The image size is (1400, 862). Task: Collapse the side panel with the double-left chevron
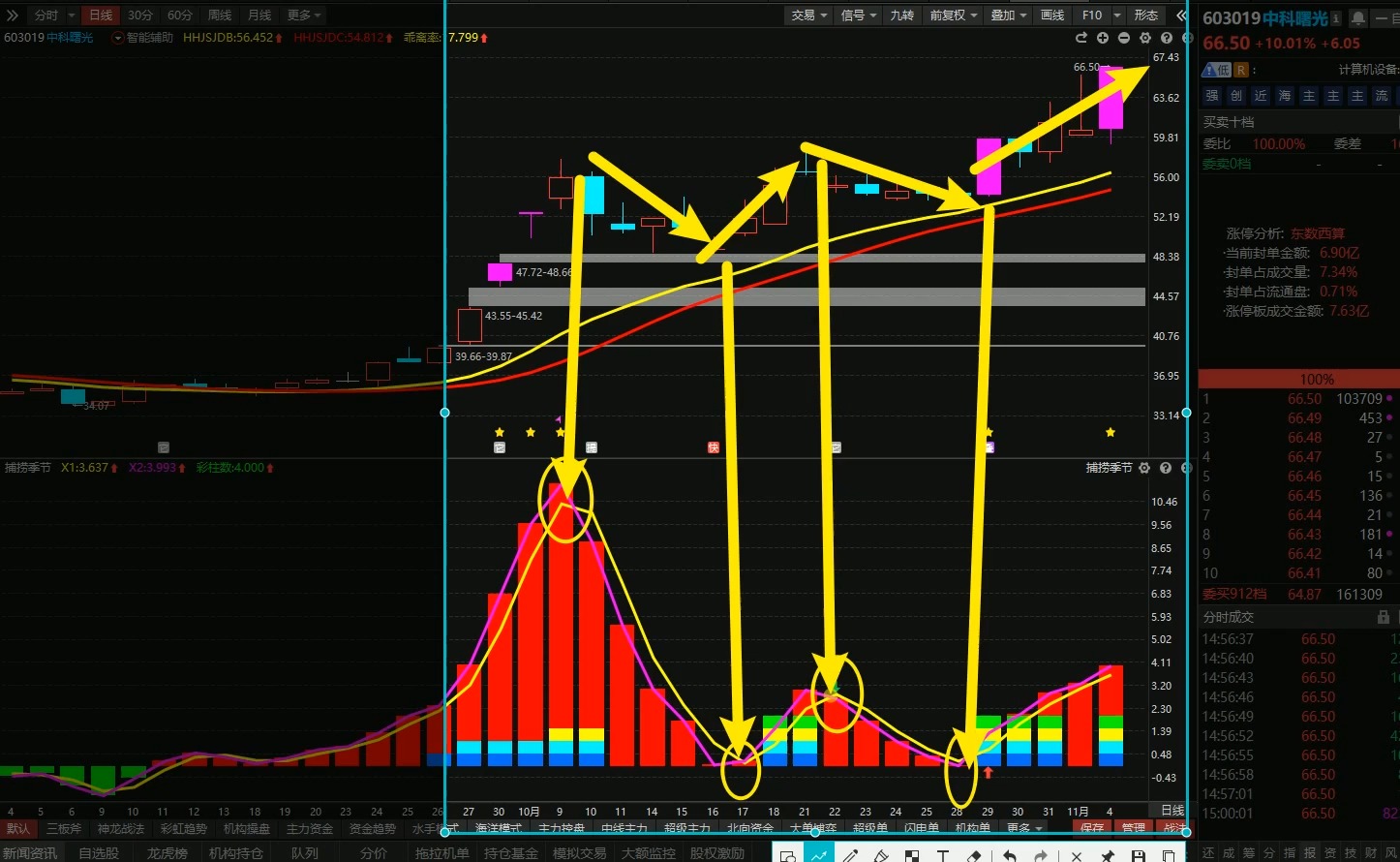[1181, 15]
